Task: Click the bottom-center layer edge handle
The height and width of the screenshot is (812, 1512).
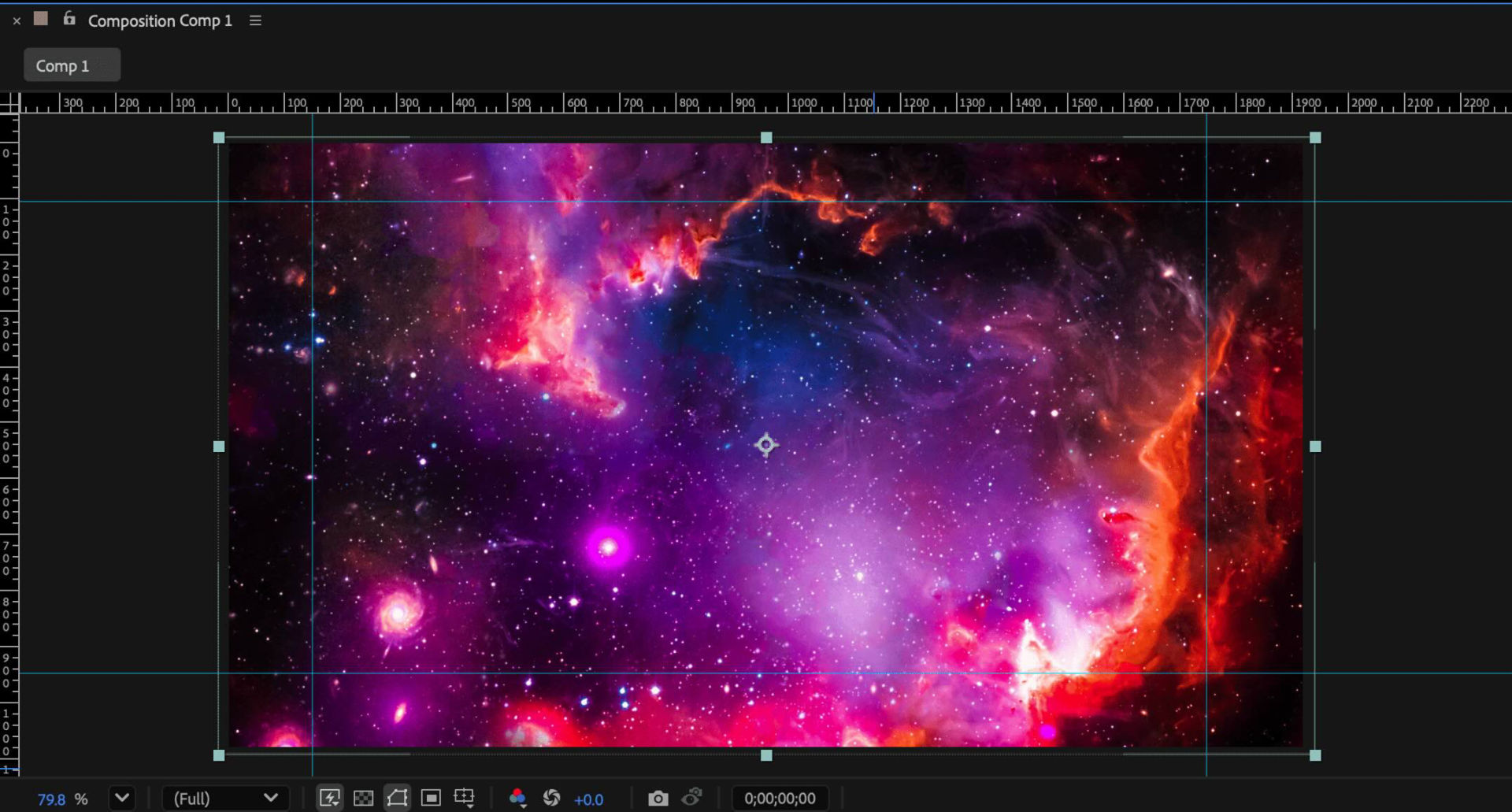Action: click(x=766, y=755)
